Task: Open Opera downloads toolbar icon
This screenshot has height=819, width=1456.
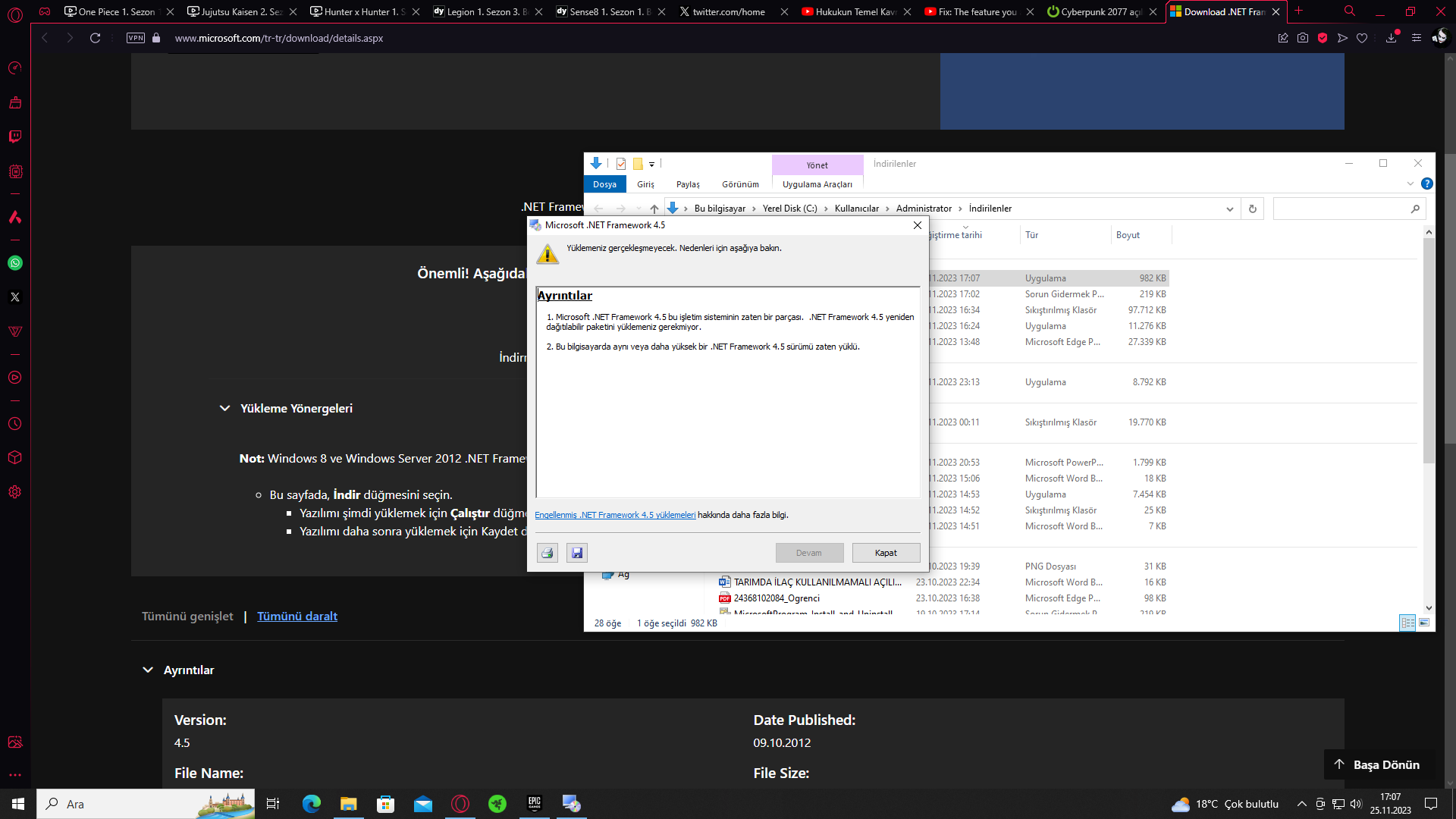Action: coord(1392,38)
